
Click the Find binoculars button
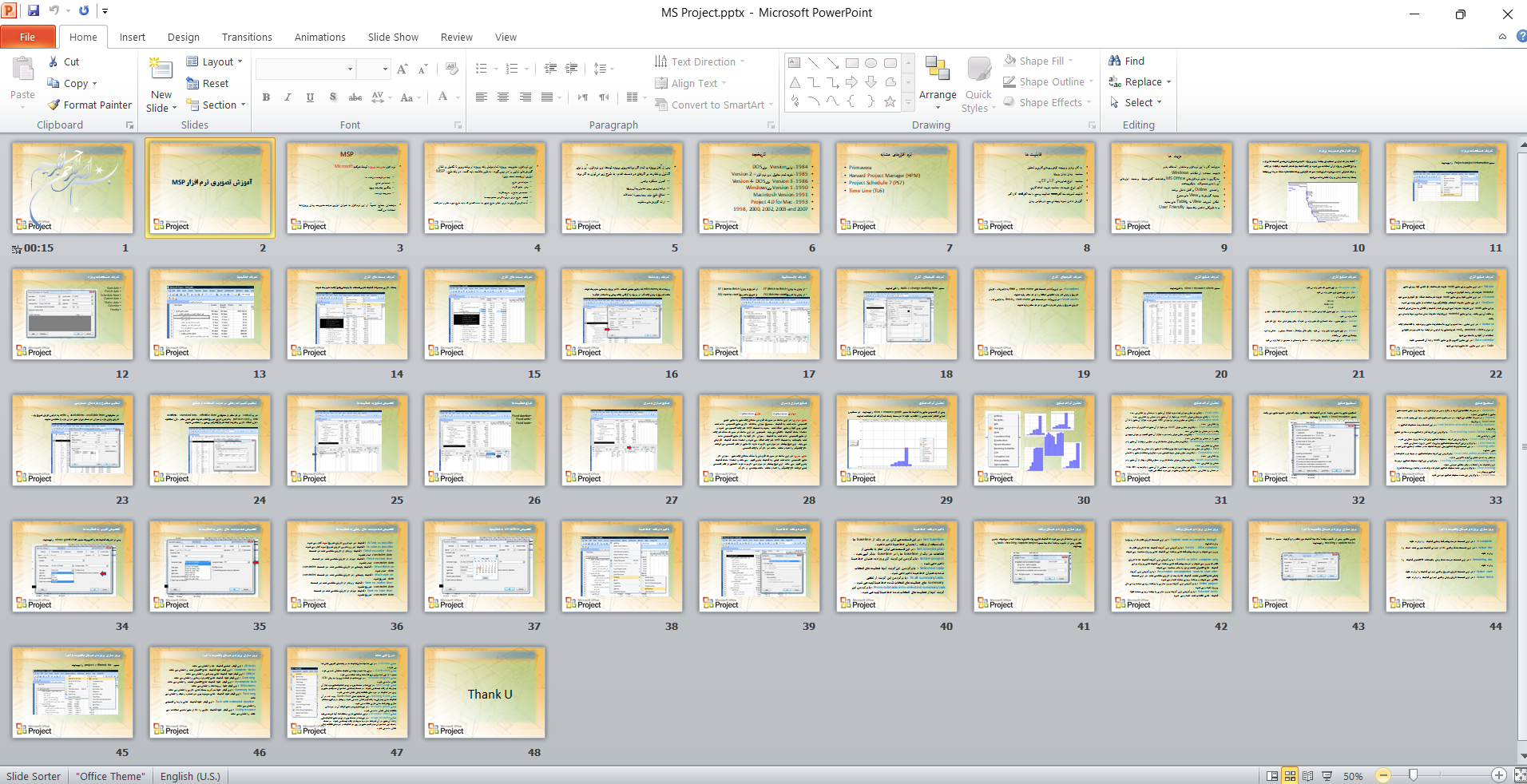[1127, 61]
